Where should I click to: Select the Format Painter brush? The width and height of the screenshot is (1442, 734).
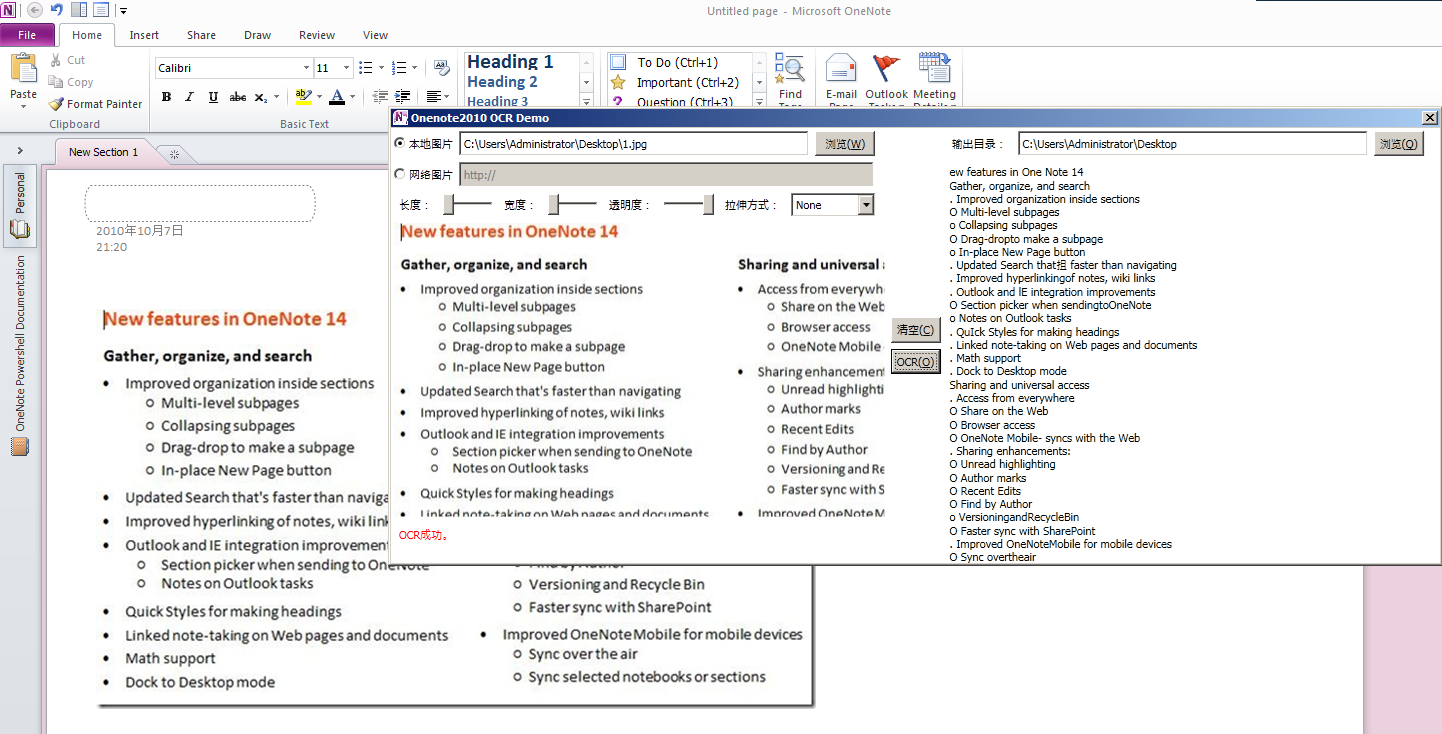tap(57, 104)
